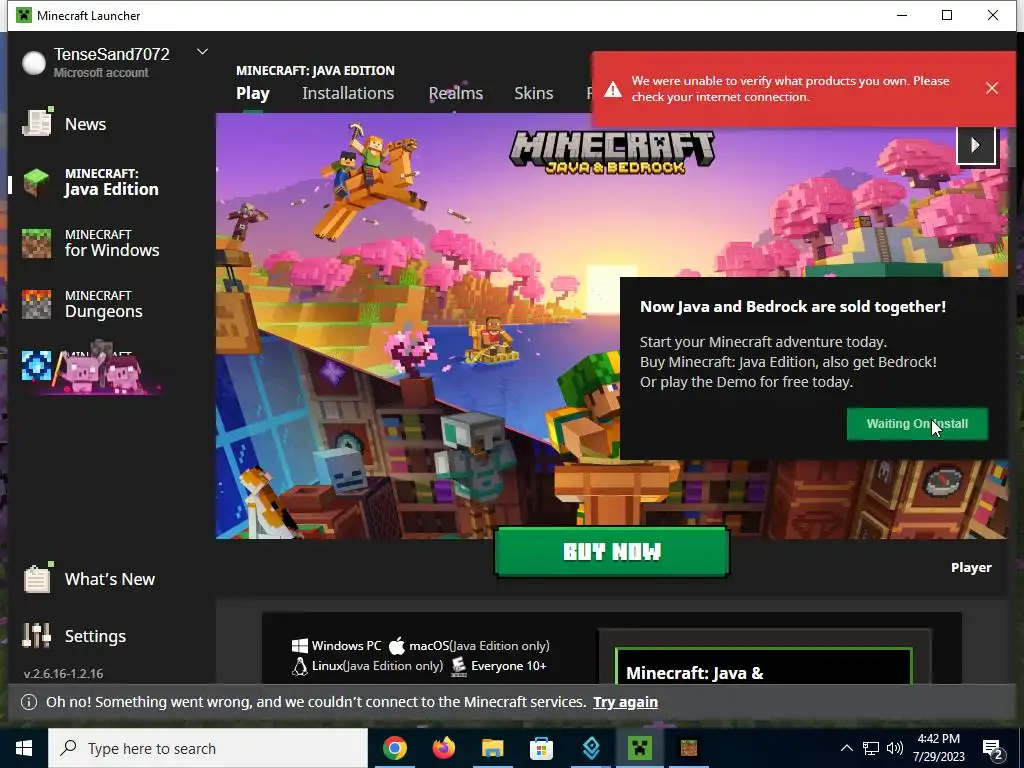1024x768 pixels.
Task: Click the info icon in bottom error bar
Action: (29, 702)
